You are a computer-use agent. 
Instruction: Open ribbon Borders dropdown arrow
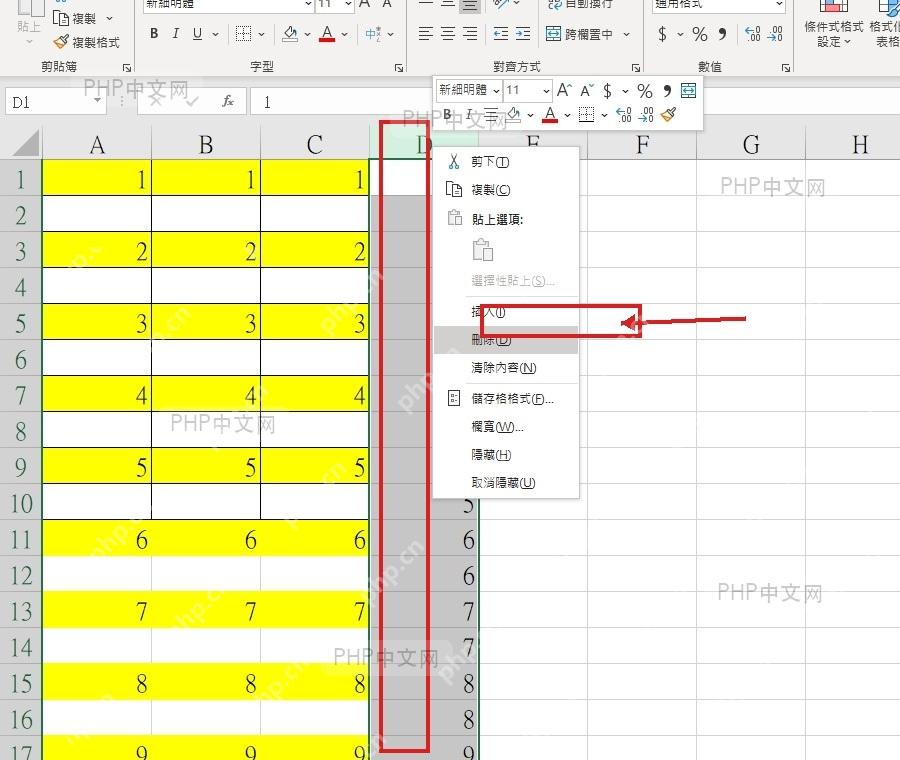coord(261,34)
